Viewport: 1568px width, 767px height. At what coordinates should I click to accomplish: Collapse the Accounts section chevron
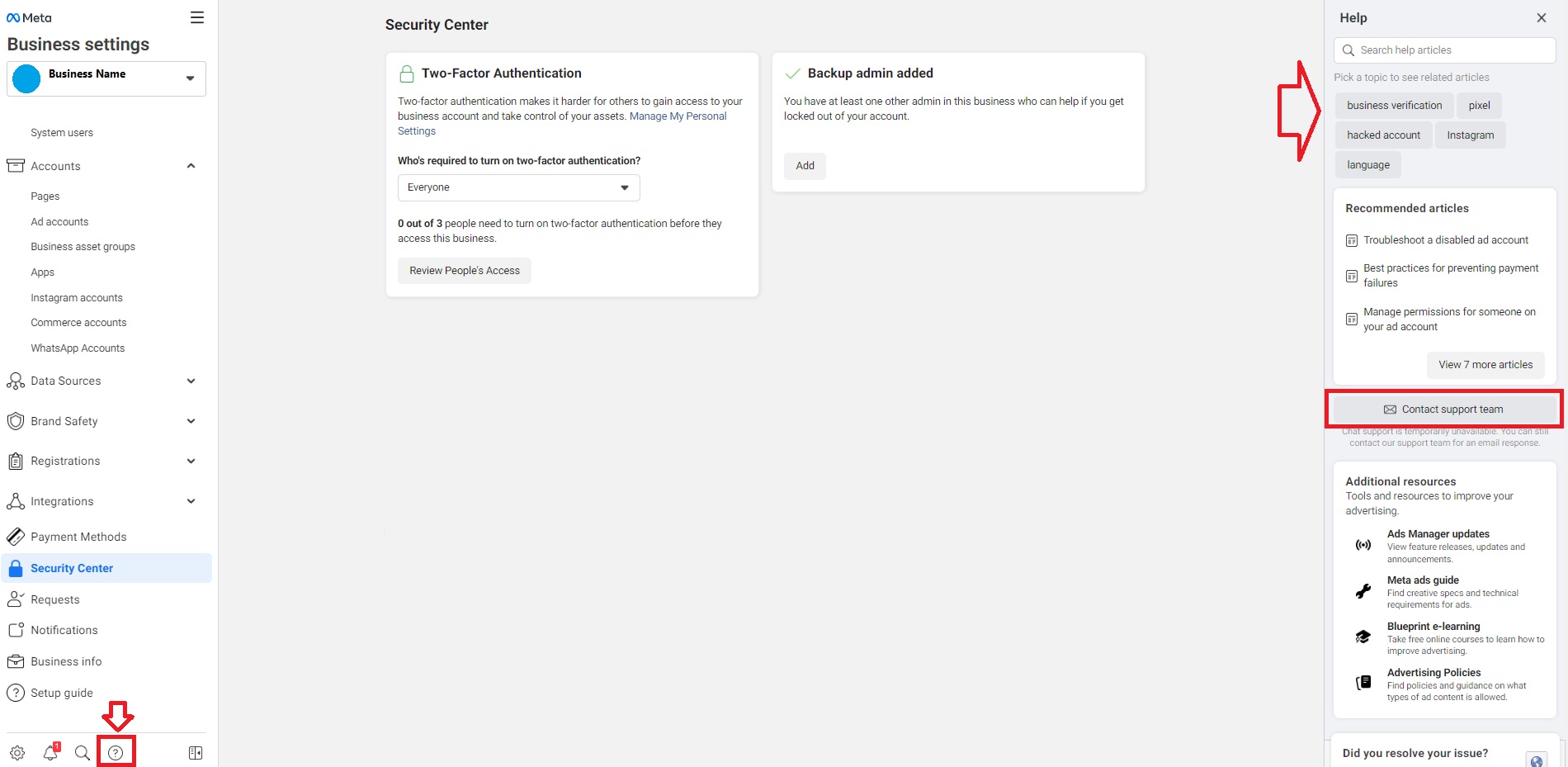[x=191, y=166]
